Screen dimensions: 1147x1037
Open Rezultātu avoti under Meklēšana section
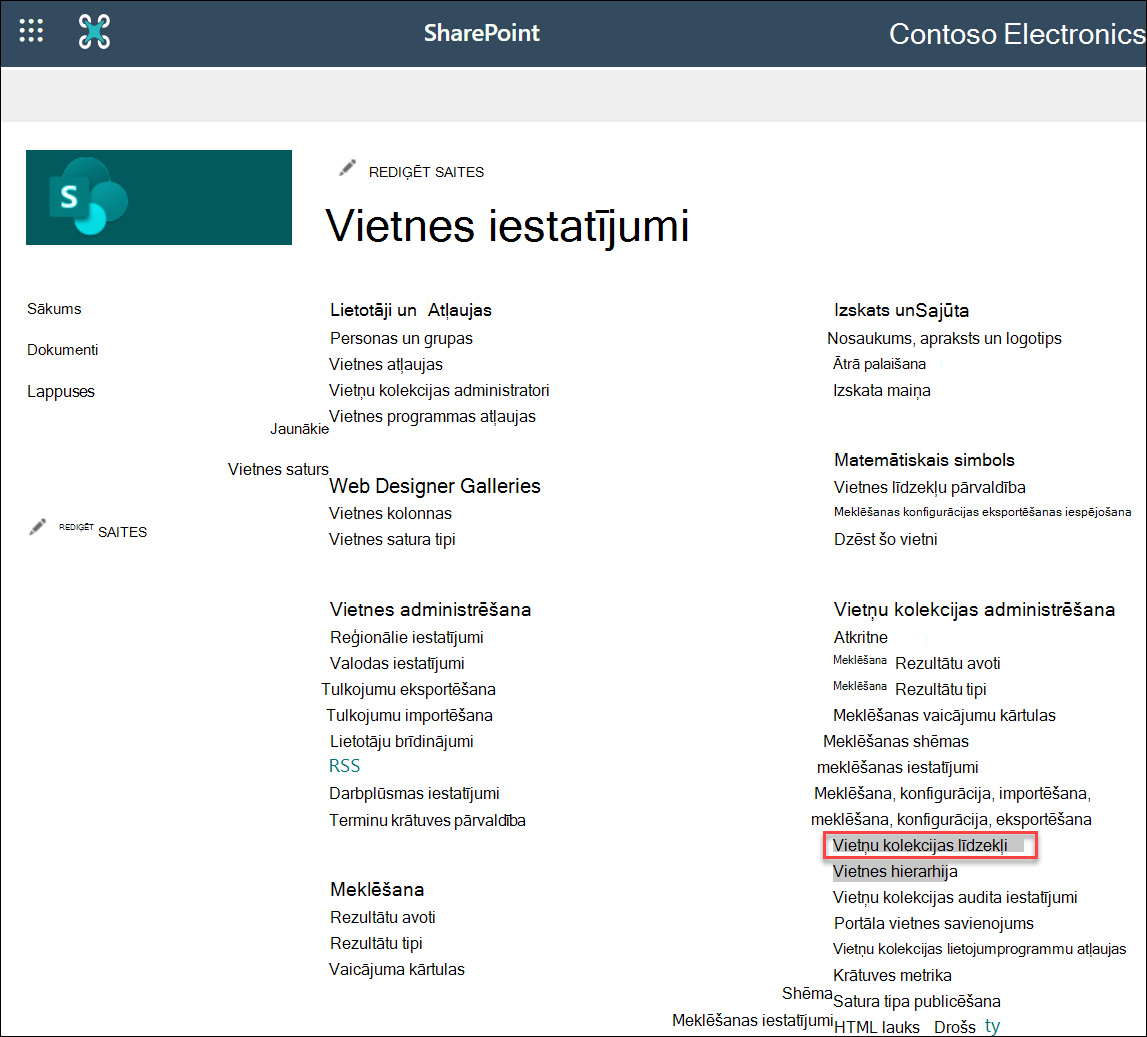(383, 917)
